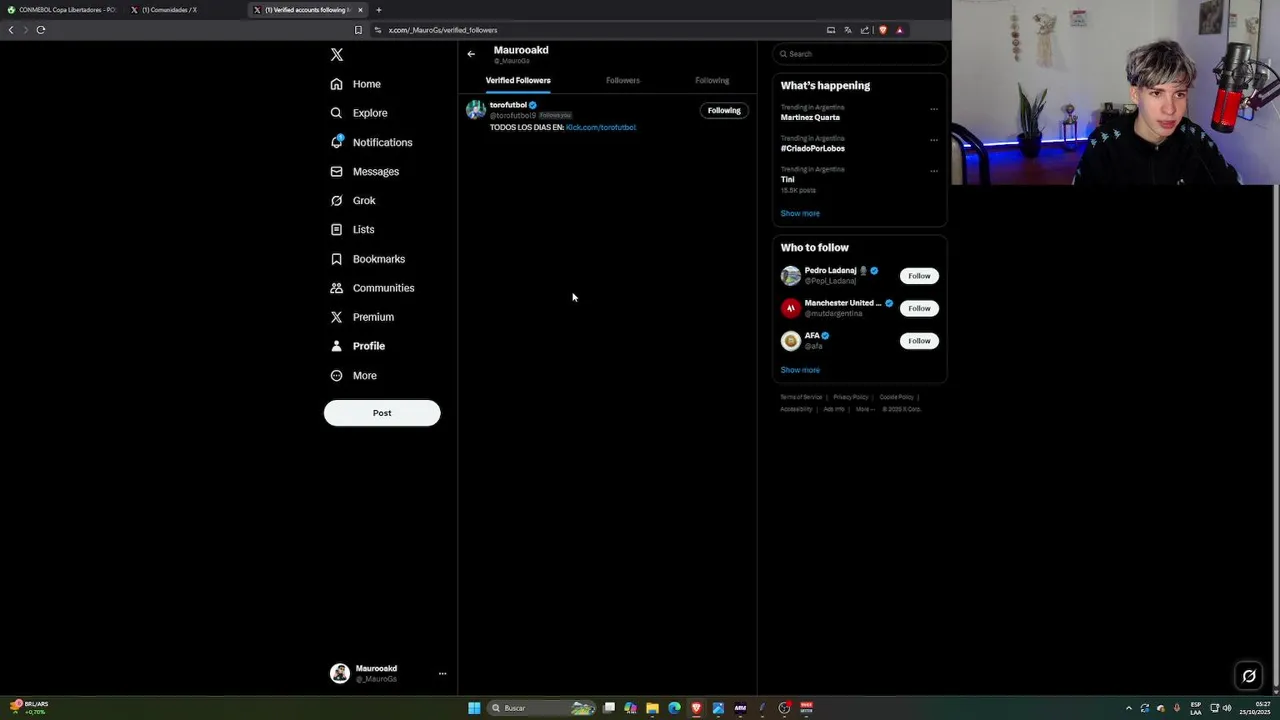Open Notifications from sidebar
The width and height of the screenshot is (1280, 720).
tap(371, 142)
